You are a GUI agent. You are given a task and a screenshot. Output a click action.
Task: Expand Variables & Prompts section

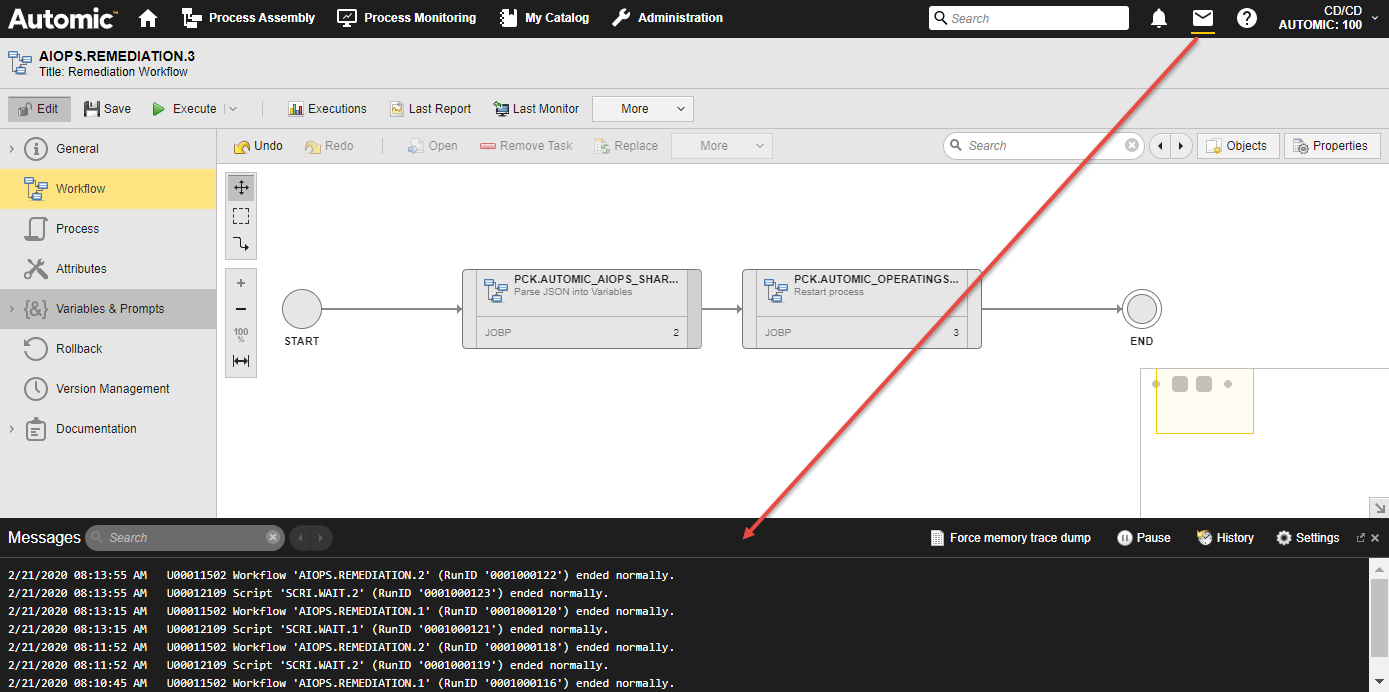(x=12, y=309)
